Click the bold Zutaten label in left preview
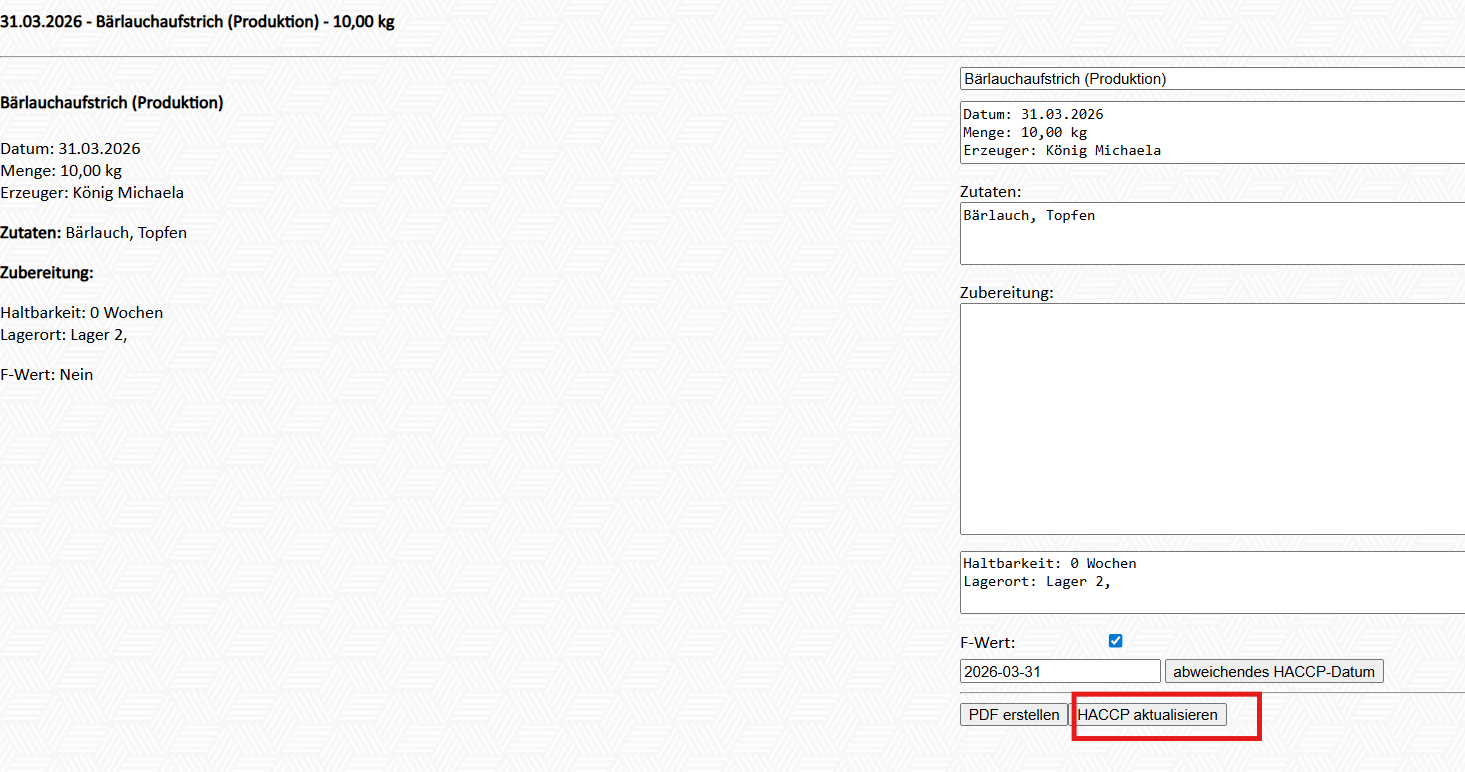This screenshot has height=772, width=1465. (x=31, y=233)
